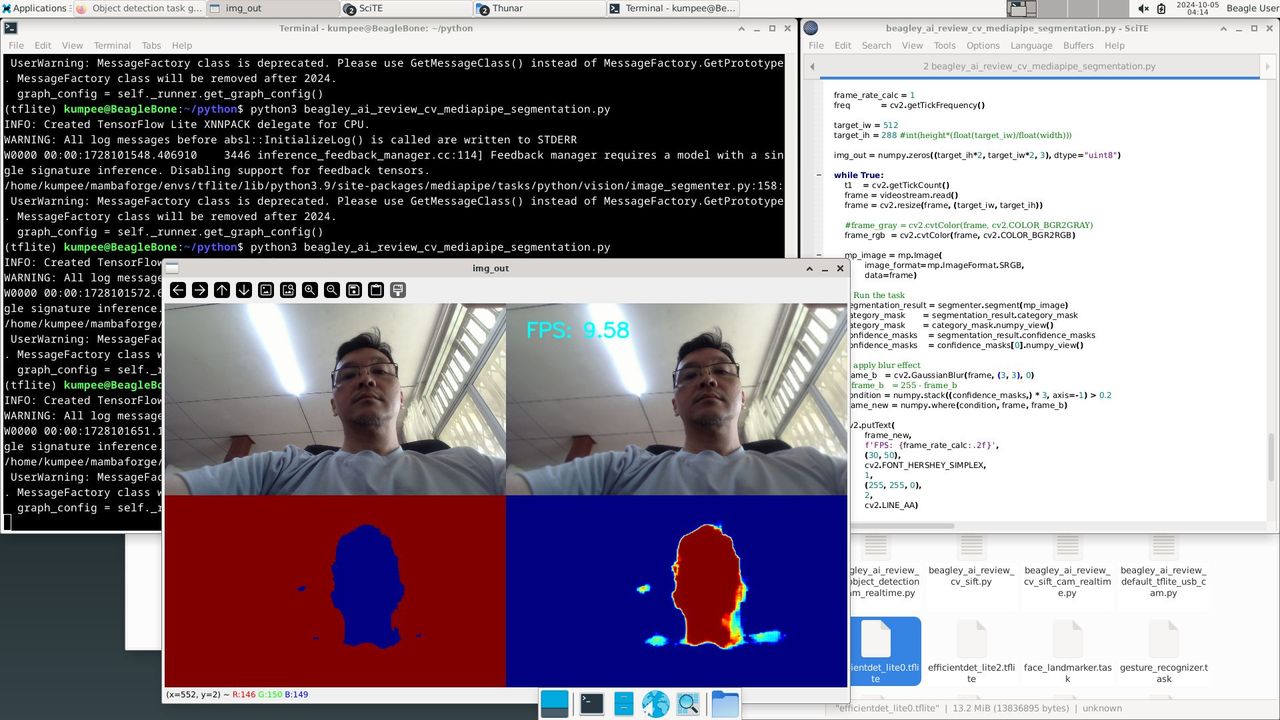Open Language menu in SciTE
Image resolution: width=1280 pixels, height=720 pixels.
[x=1031, y=45]
